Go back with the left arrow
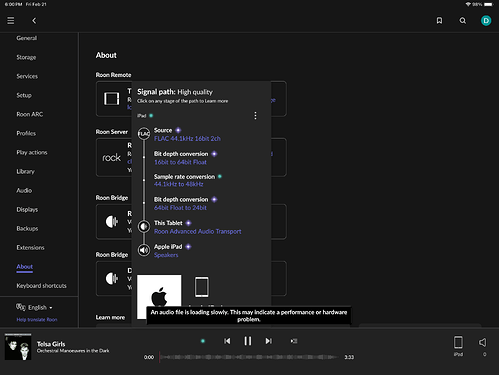The height and width of the screenshot is (375, 499). (34, 21)
